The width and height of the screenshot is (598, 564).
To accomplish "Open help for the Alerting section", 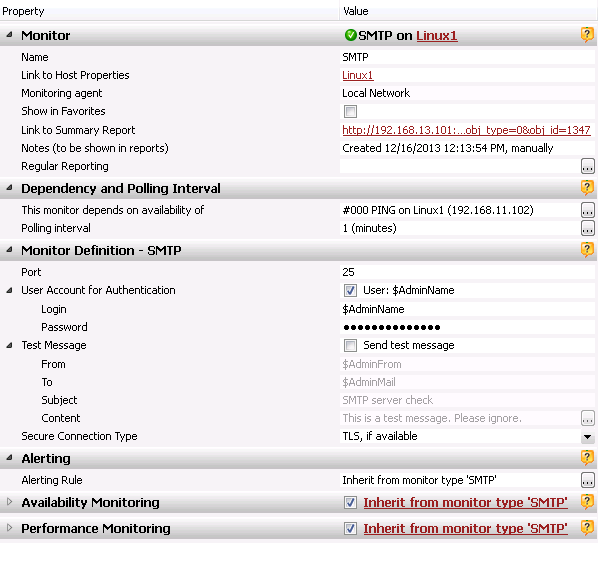I will (x=587, y=457).
